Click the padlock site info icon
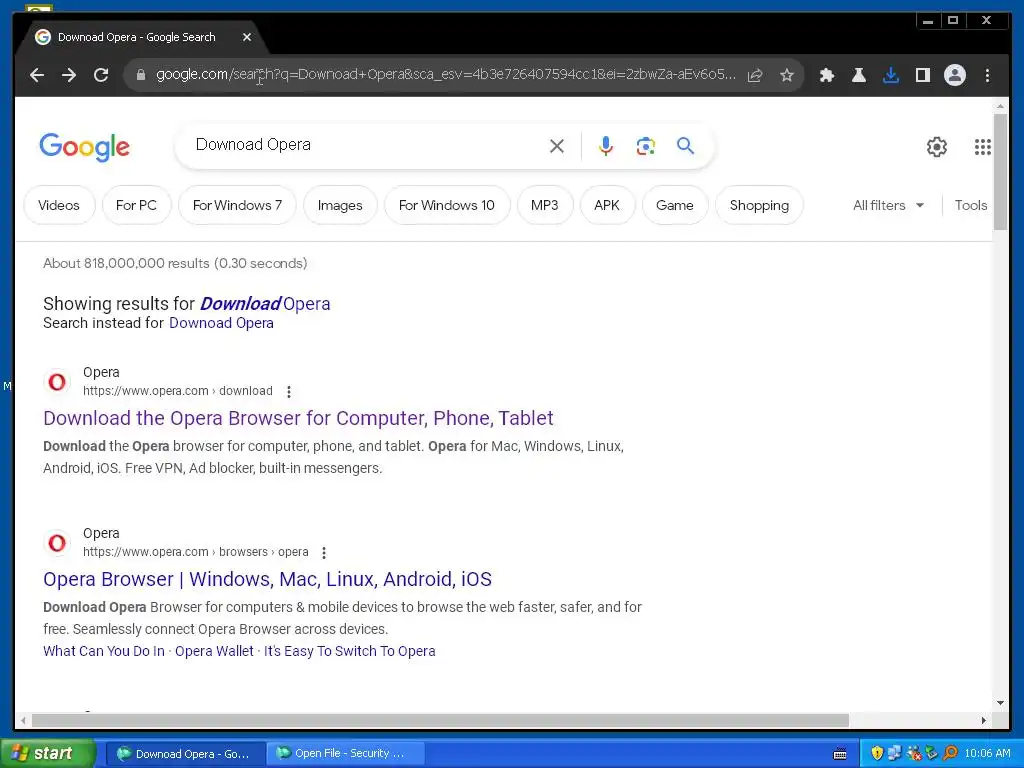The image size is (1024, 768). pyautogui.click(x=140, y=75)
